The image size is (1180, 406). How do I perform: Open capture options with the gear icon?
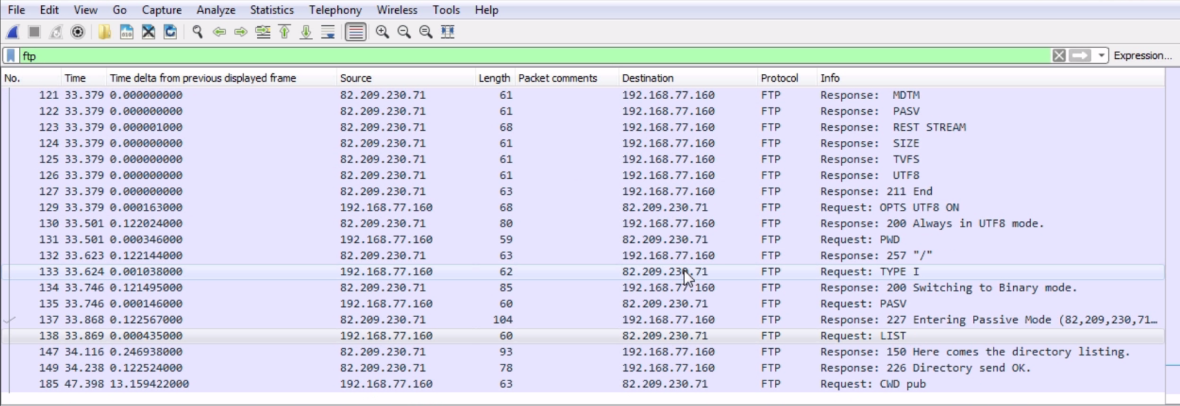click(78, 32)
